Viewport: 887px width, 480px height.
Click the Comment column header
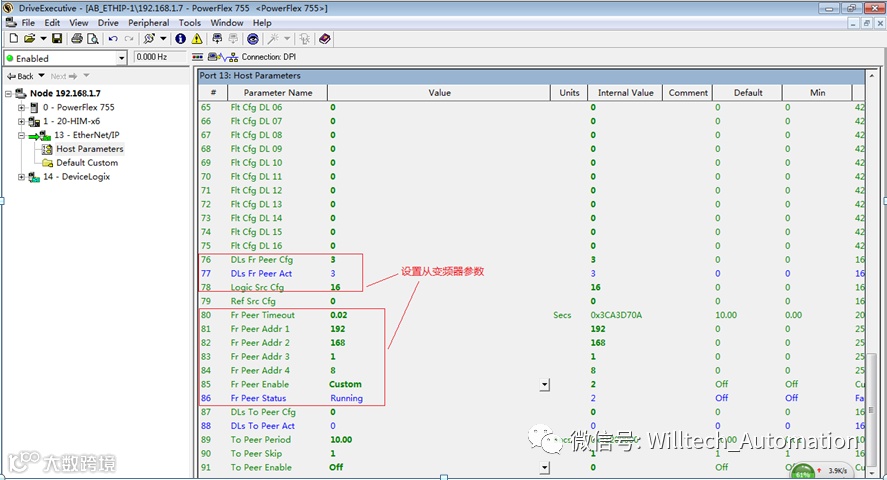[688, 93]
